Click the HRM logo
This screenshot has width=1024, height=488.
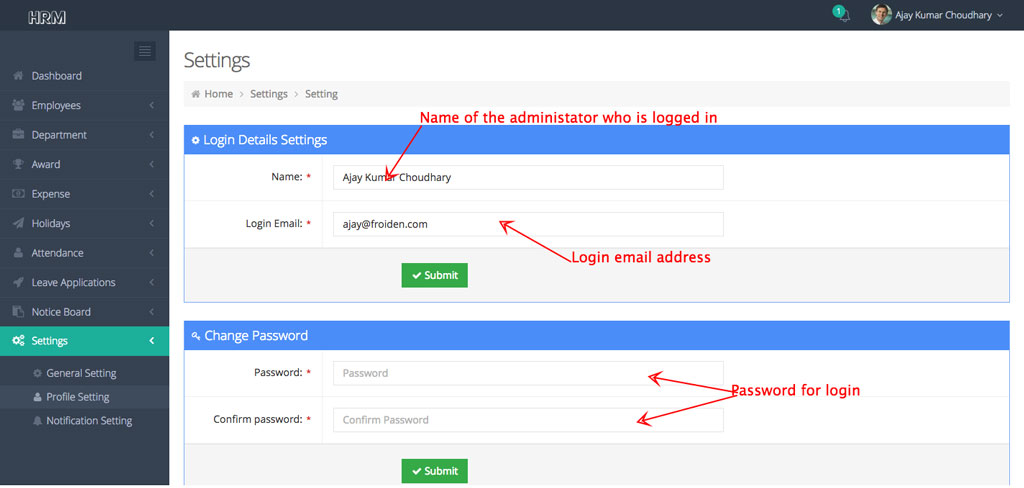coord(47,17)
